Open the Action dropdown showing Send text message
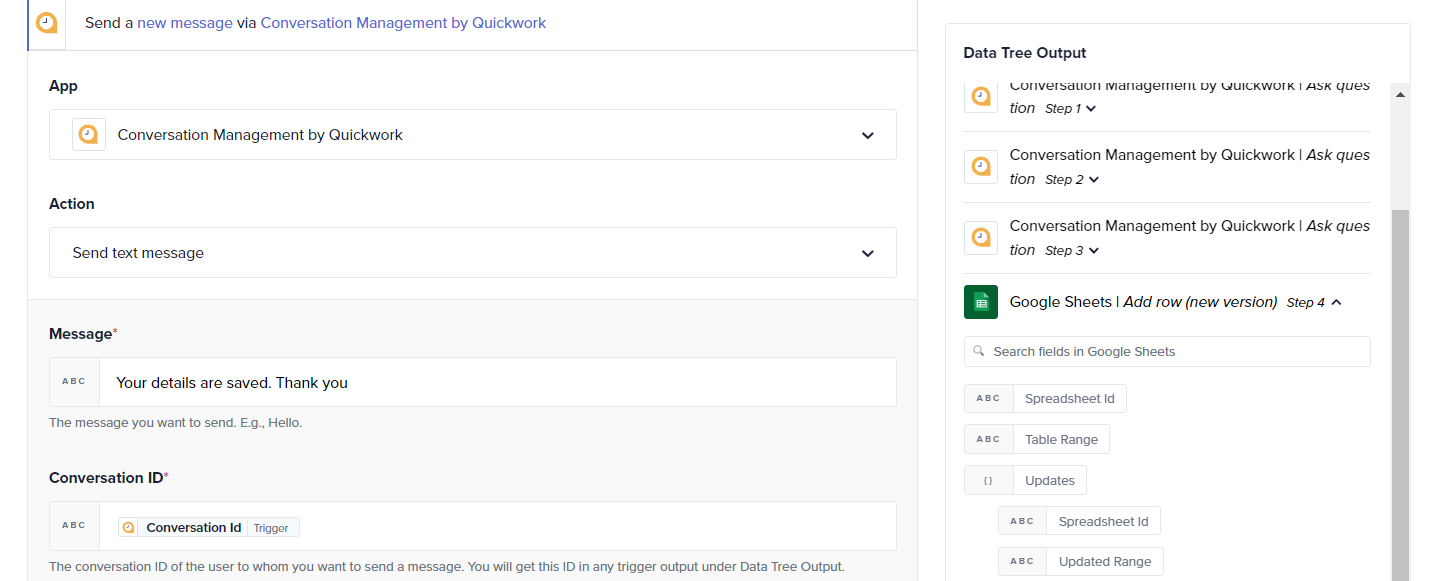This screenshot has height=581, width=1443. coord(473,252)
